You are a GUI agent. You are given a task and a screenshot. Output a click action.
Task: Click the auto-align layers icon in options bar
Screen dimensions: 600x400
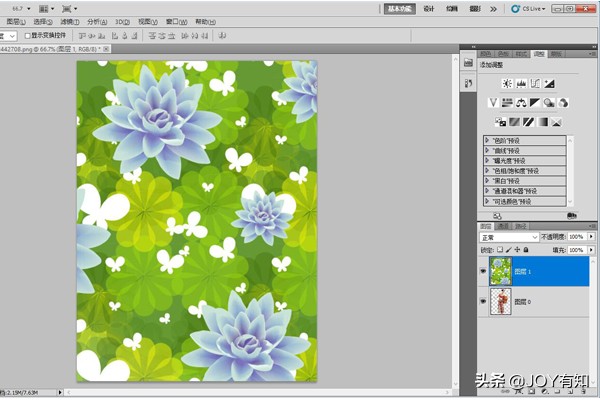[x=222, y=36]
